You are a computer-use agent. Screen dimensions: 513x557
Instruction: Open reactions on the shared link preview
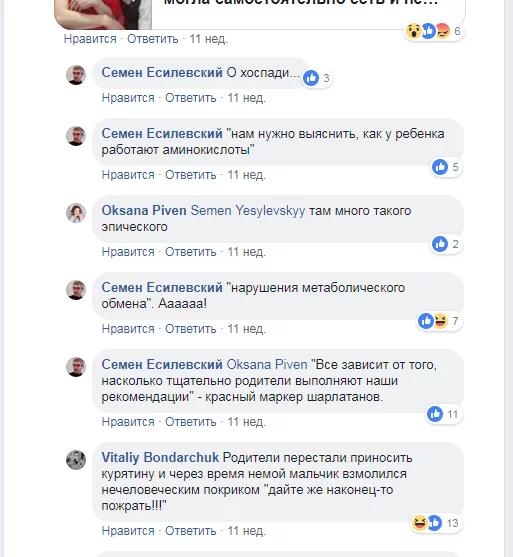pyautogui.click(x=434, y=31)
